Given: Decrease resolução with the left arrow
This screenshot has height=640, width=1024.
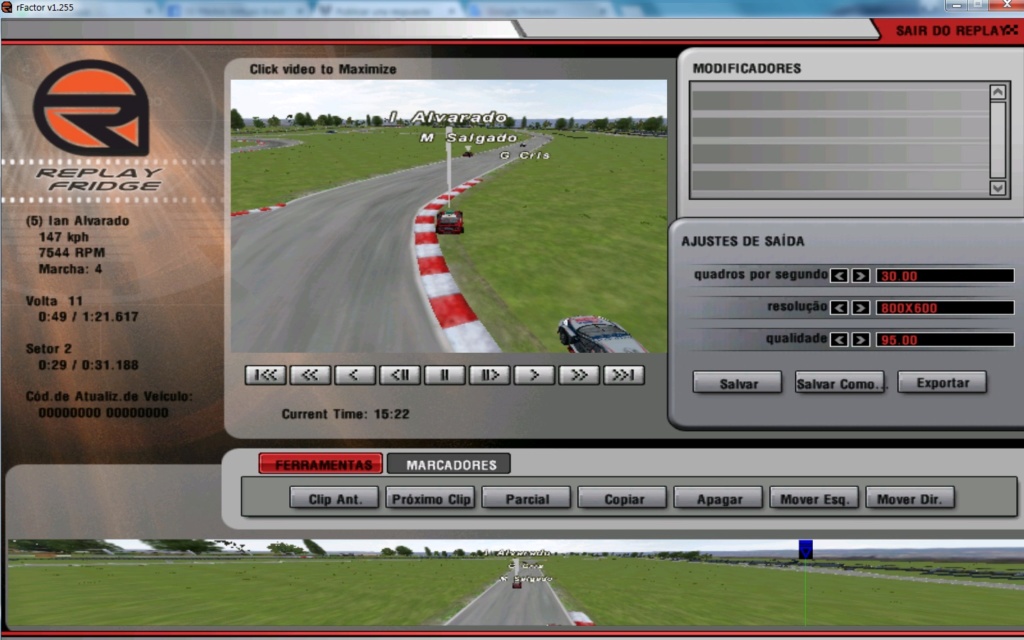Looking at the screenshot, I should click(x=839, y=308).
